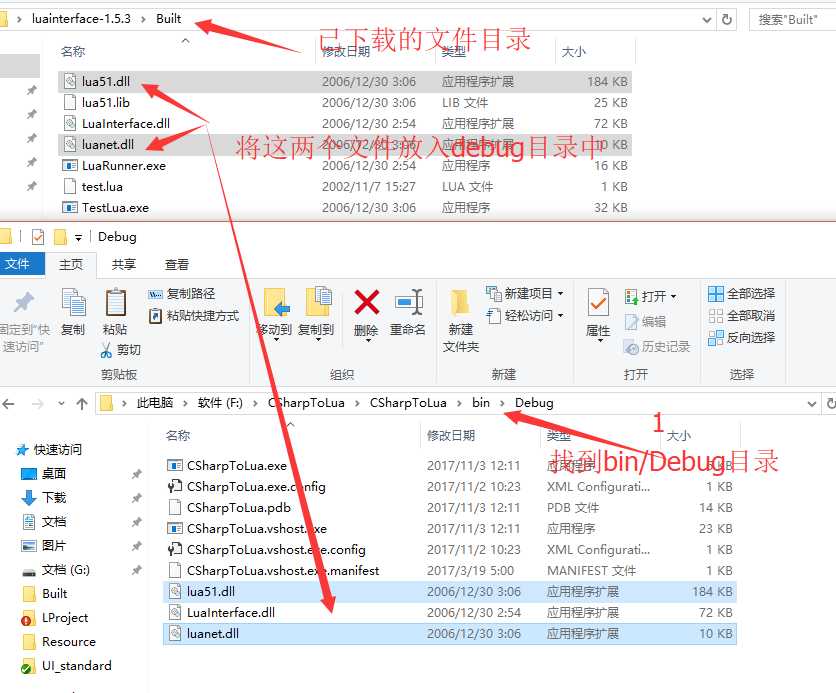
Task: Switch to the Home tab
Action: 71,264
